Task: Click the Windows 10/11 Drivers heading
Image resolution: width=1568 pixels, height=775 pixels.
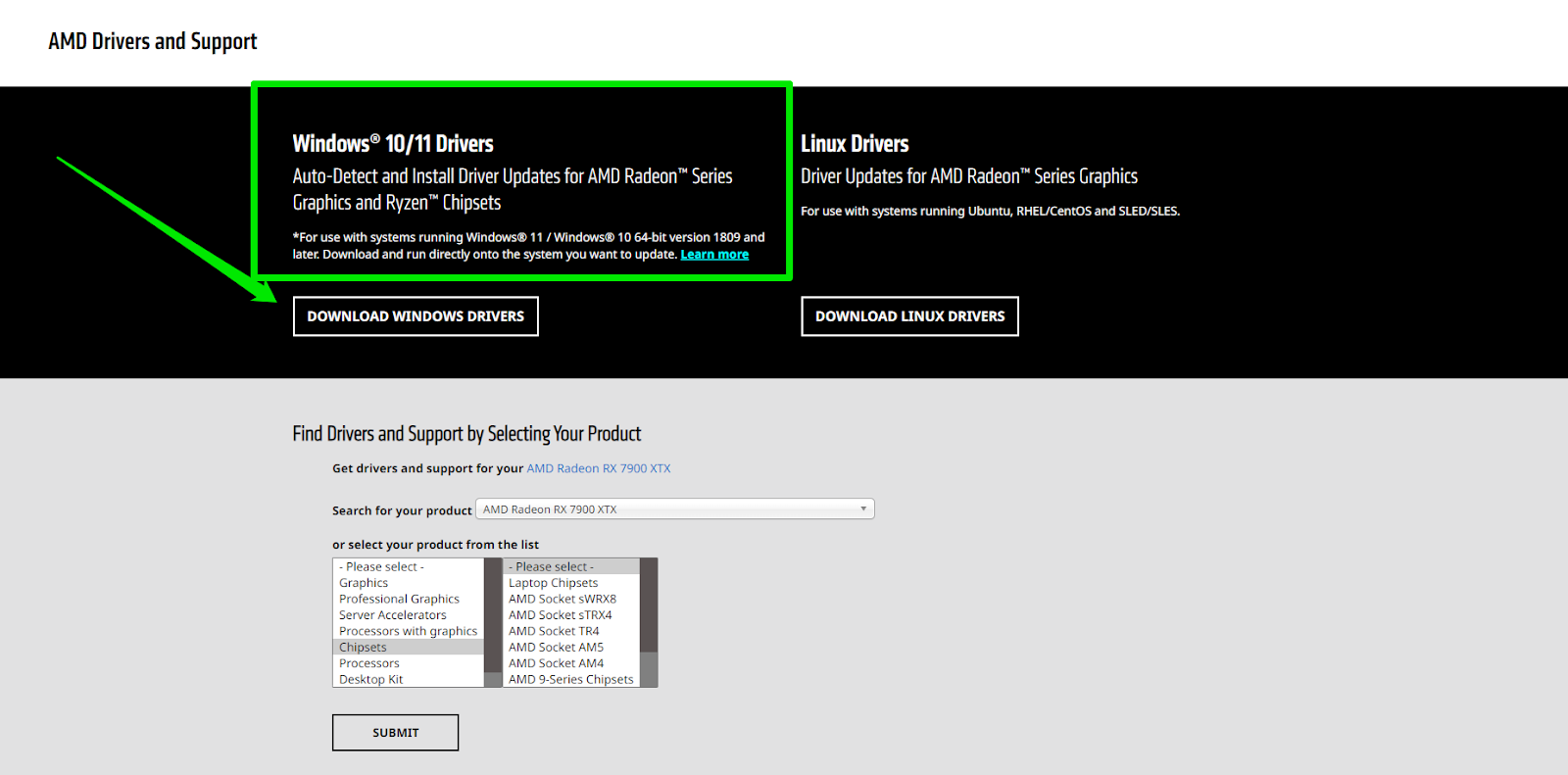Action: point(393,144)
